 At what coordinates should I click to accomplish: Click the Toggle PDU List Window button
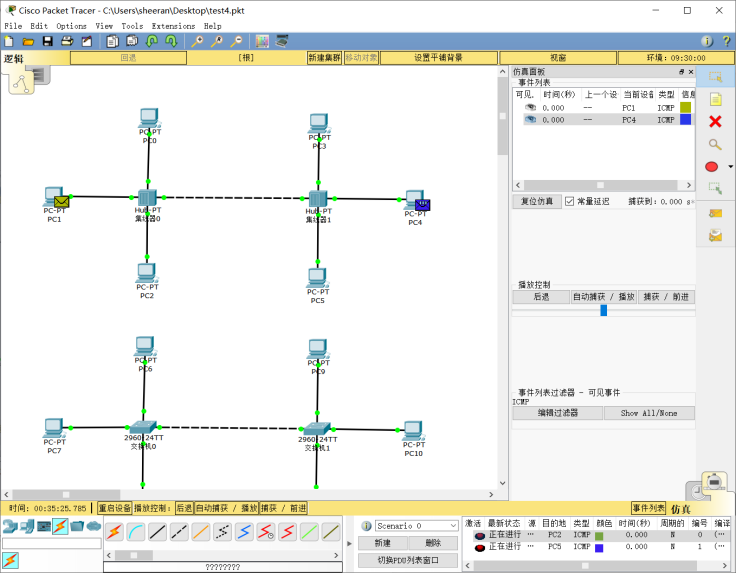point(408,560)
